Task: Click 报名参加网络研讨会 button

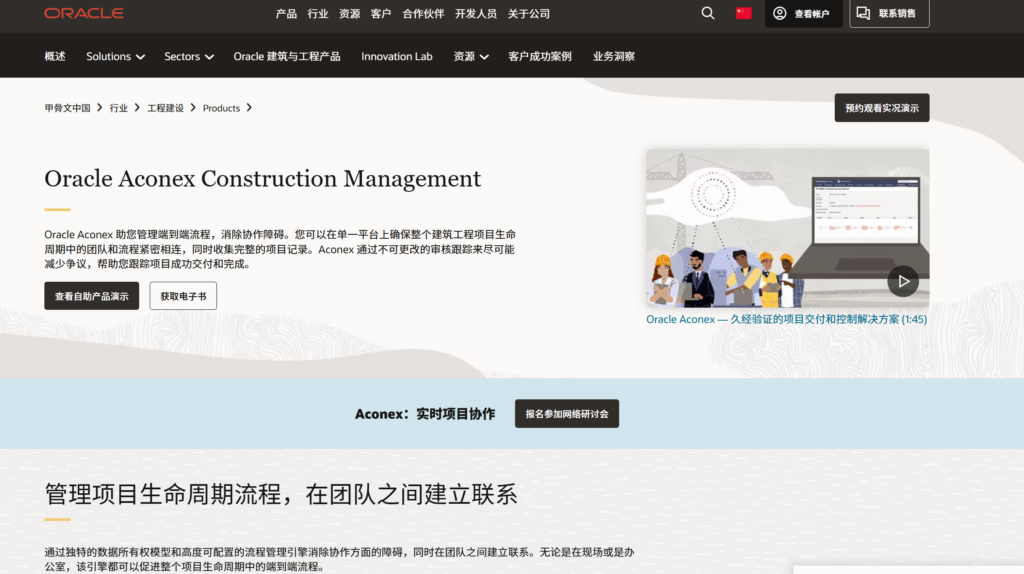Action: click(567, 414)
